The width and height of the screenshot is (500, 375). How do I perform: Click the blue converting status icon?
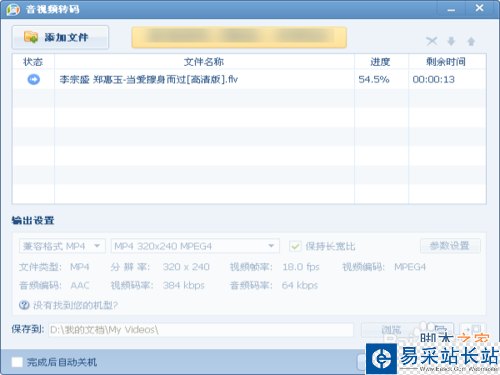(33, 79)
